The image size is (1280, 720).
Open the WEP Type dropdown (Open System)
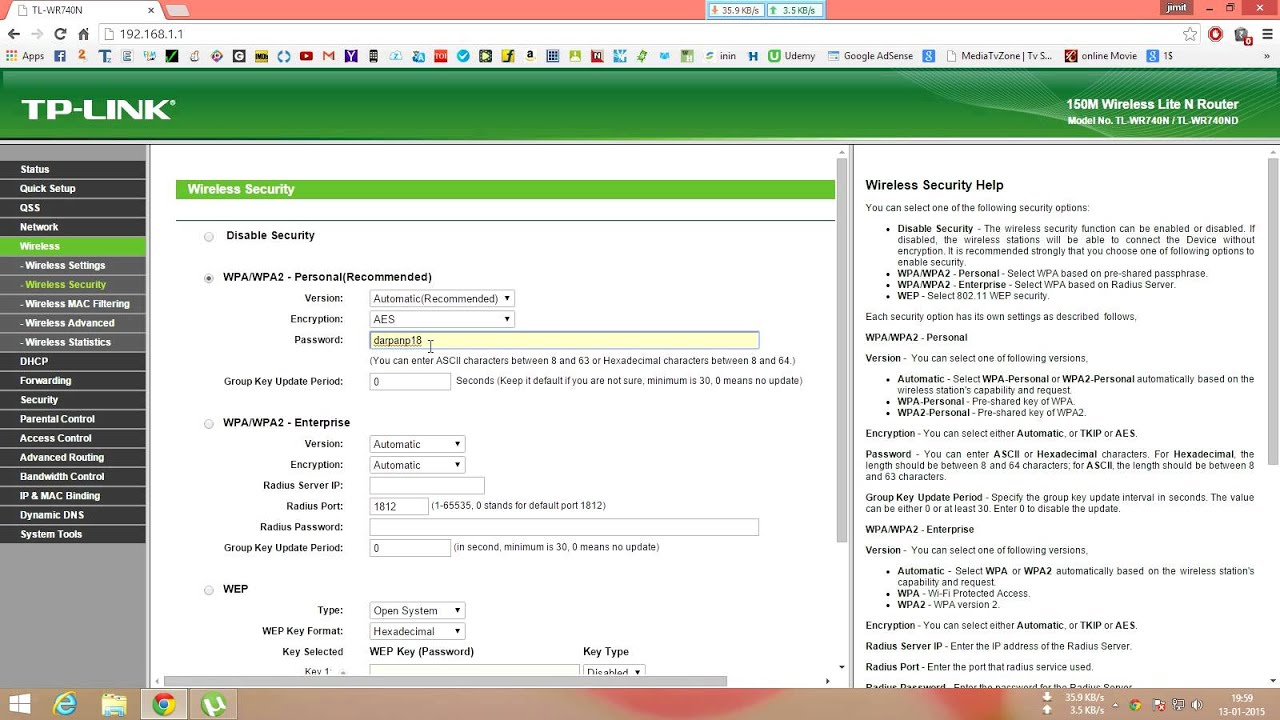point(417,610)
